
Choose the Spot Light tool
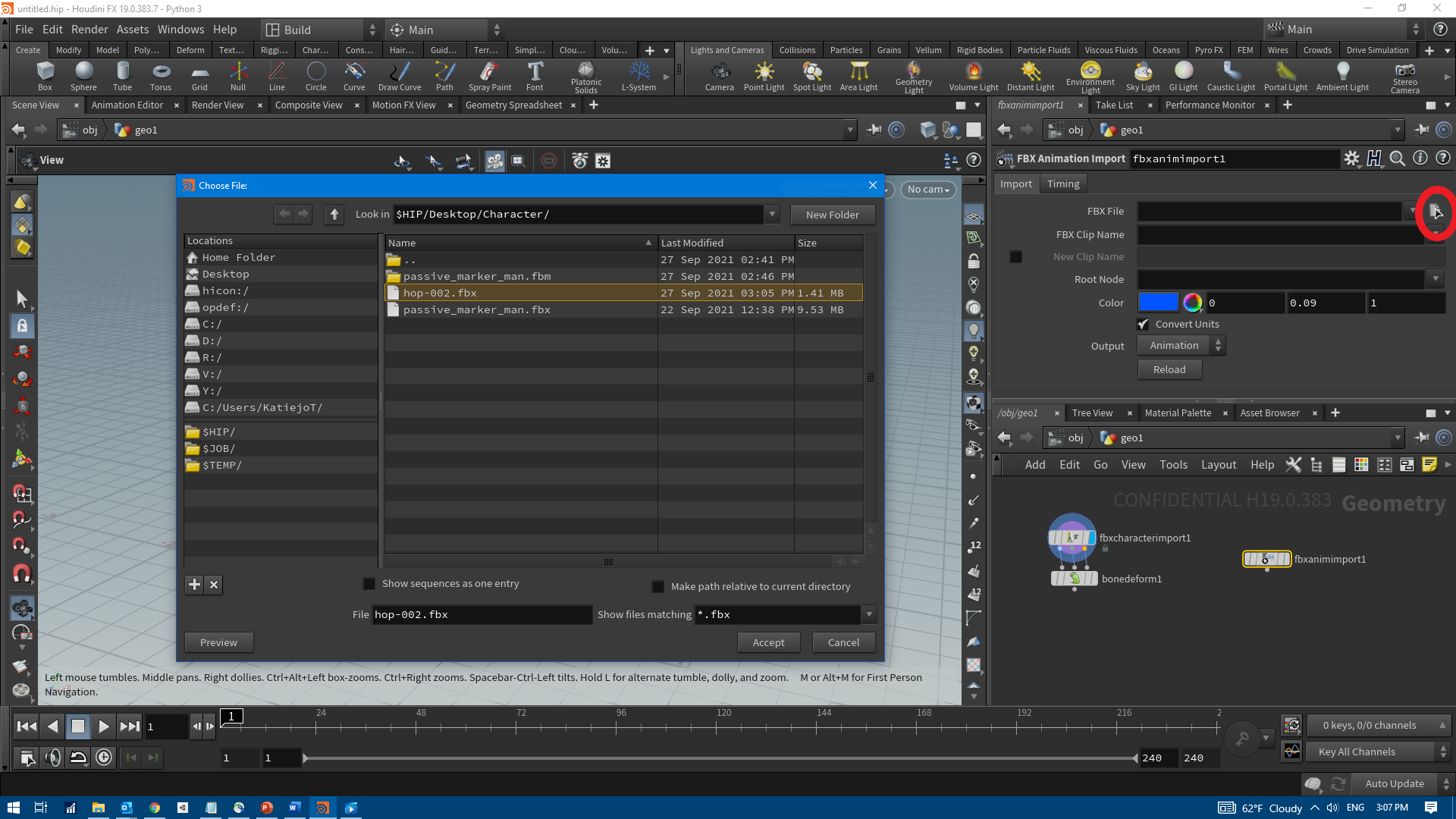pyautogui.click(x=812, y=76)
